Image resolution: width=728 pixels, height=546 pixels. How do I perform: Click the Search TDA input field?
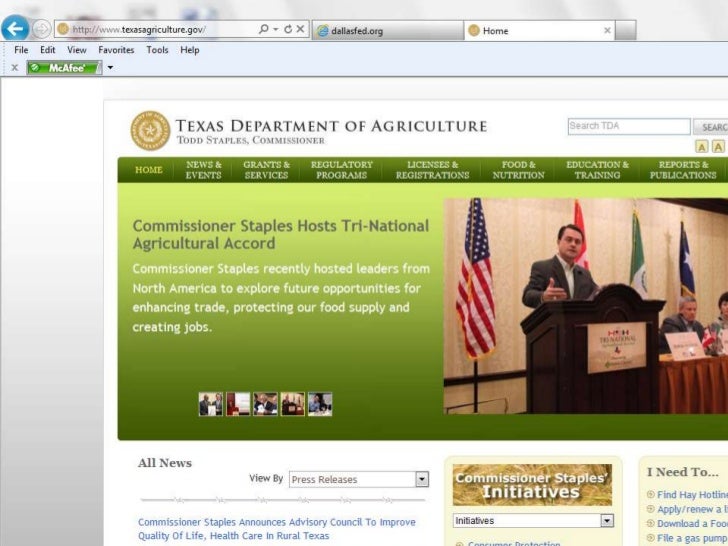629,126
